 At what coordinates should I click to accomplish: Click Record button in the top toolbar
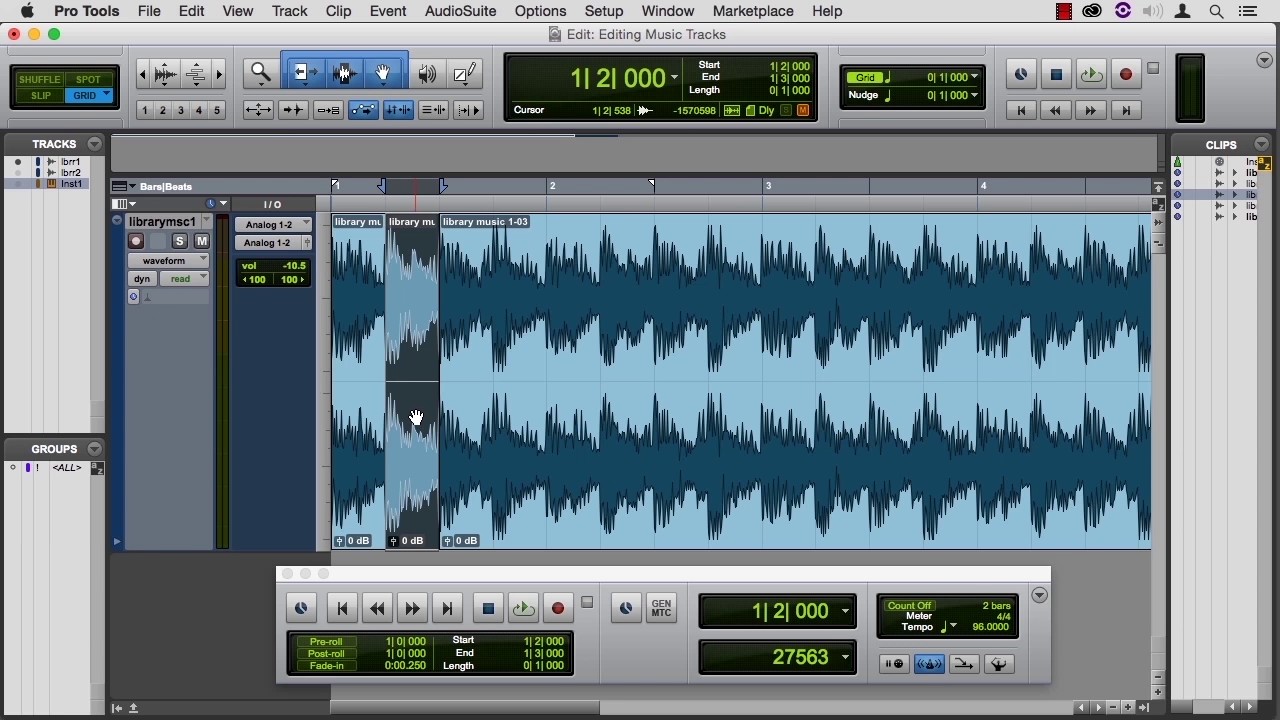point(1126,74)
